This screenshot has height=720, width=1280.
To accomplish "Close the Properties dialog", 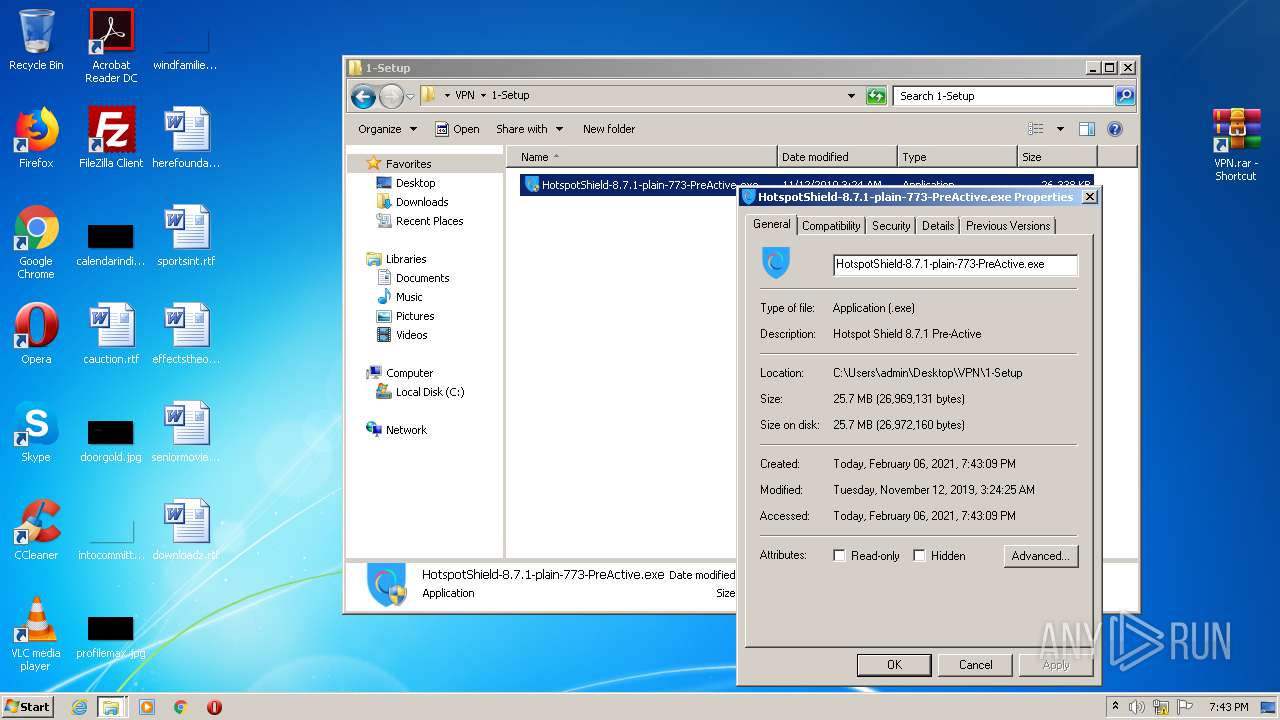I will click(x=1090, y=197).
